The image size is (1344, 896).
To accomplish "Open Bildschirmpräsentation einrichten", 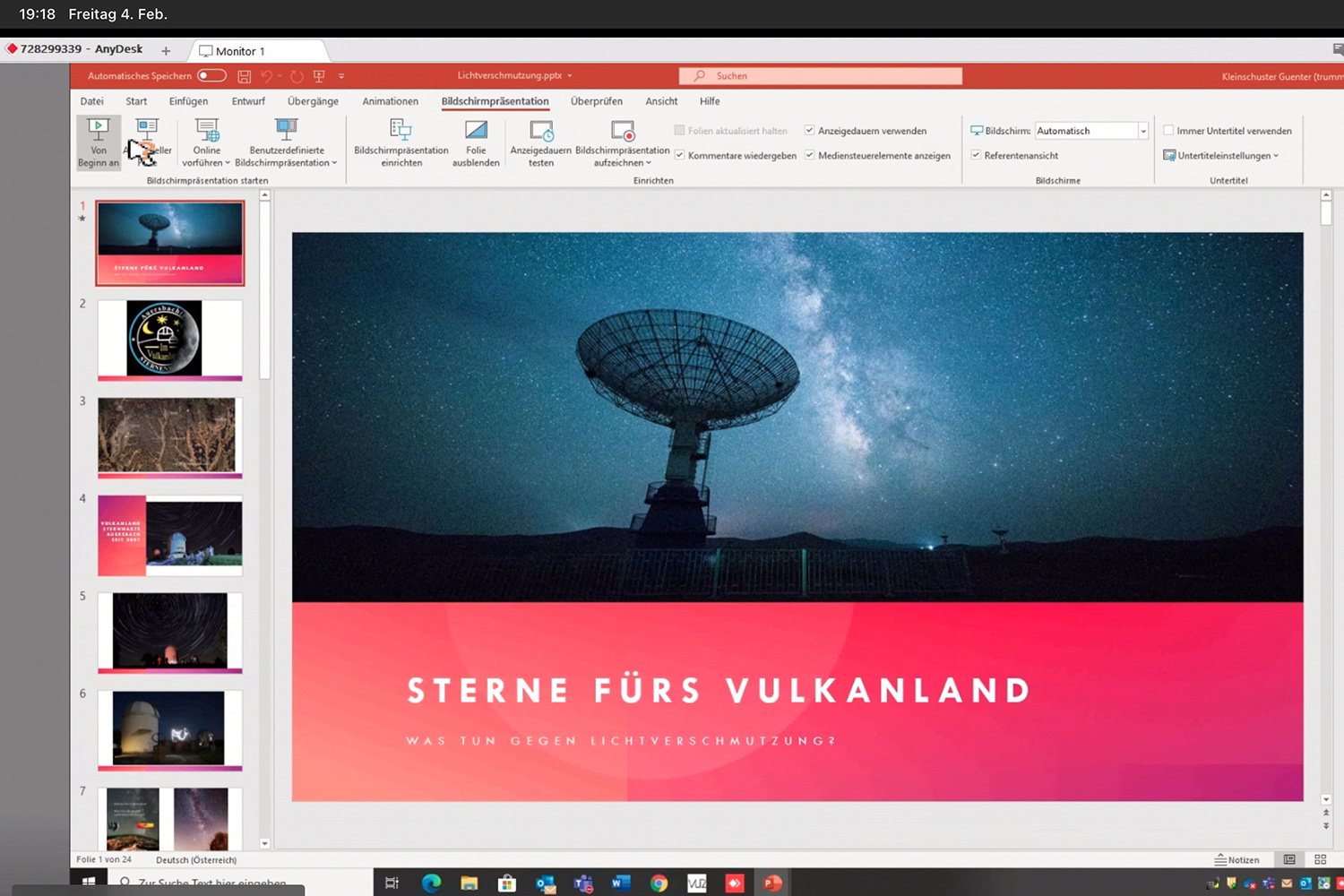I will 401,142.
